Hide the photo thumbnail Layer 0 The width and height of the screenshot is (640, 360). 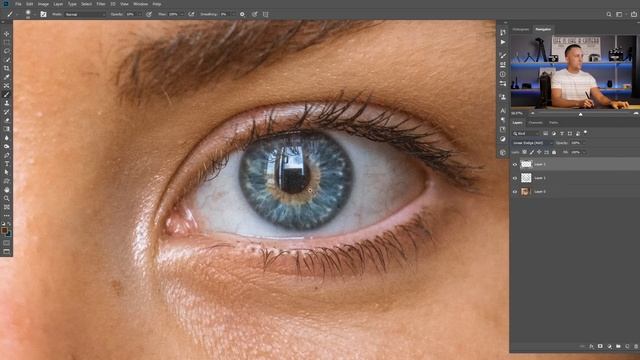pyautogui.click(x=515, y=191)
